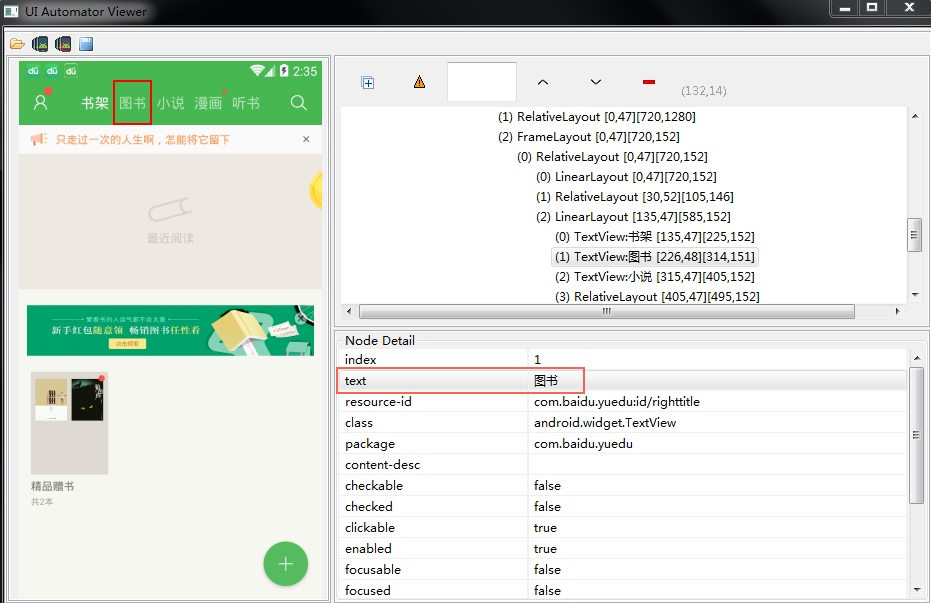Click the Node Detail vertical scrollbar thumb
931x603 pixels.
[x=917, y=435]
